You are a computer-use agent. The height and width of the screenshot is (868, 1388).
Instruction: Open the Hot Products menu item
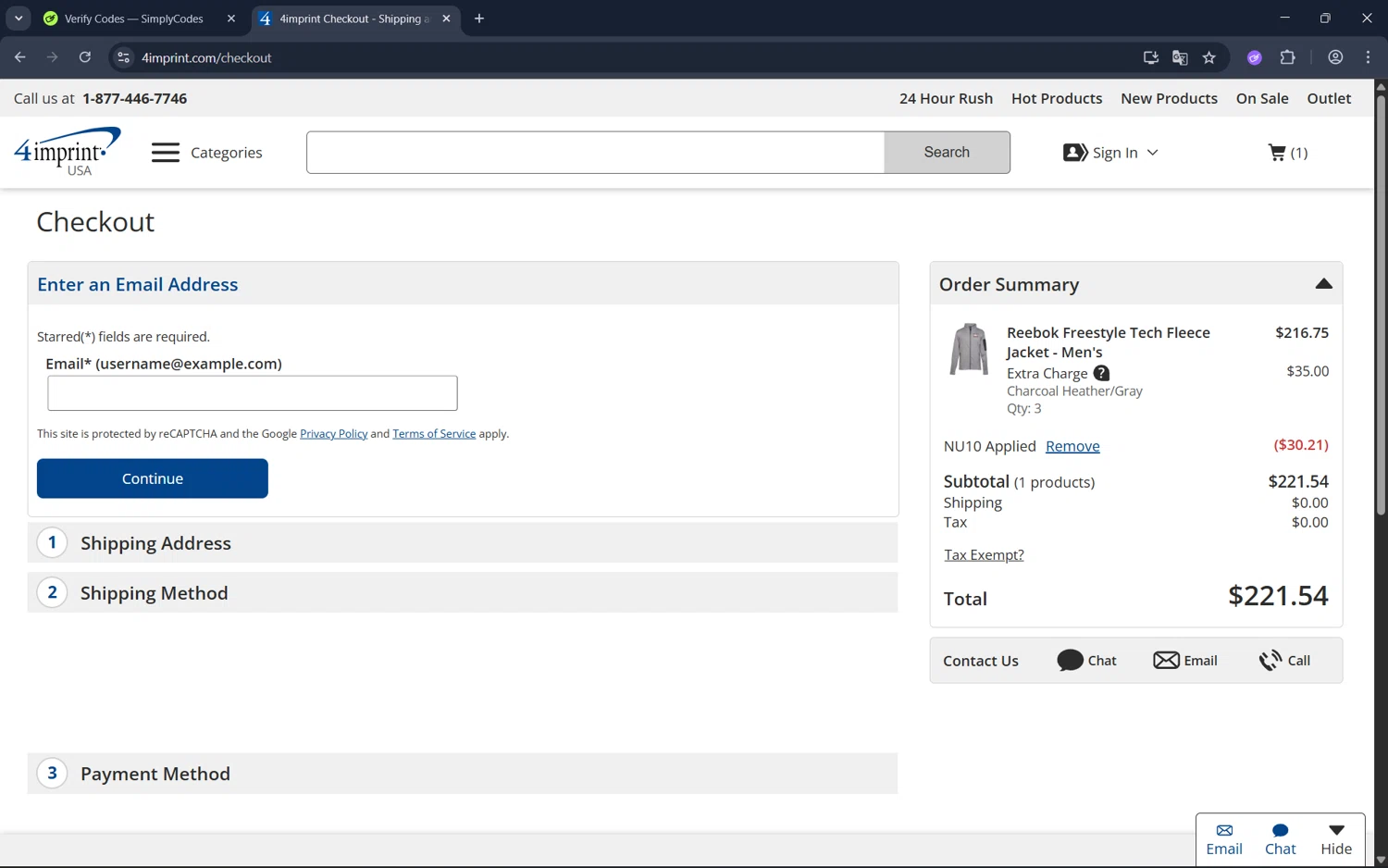1057,98
